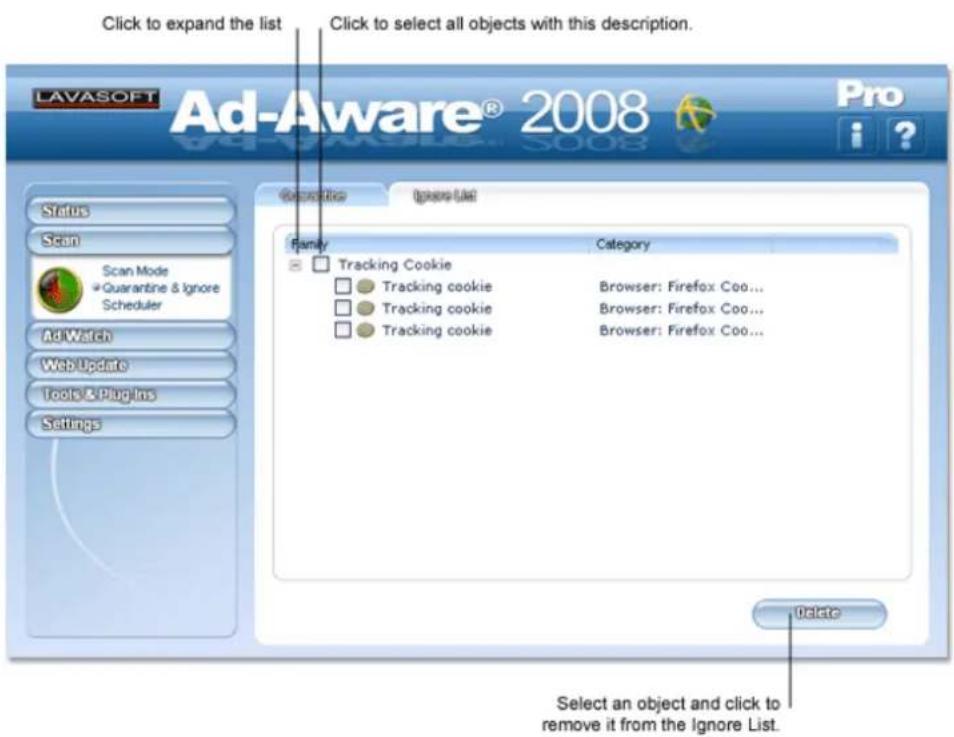954x737 pixels.
Task: Click the red bug scan icon in sidebar
Action: 60,289
